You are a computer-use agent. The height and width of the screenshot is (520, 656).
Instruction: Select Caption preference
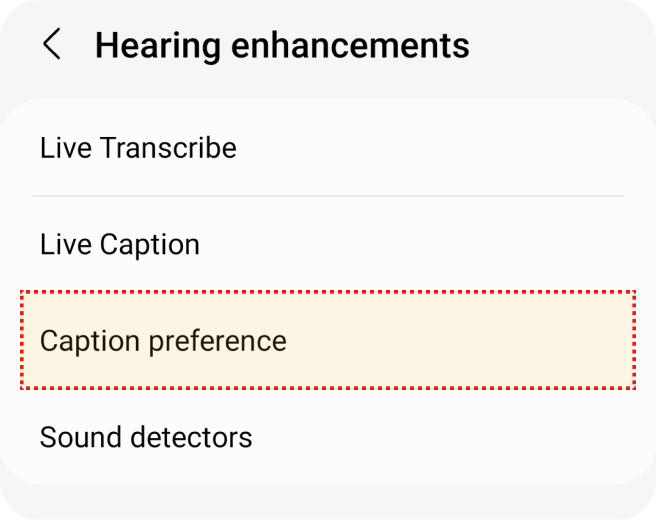[327, 340]
